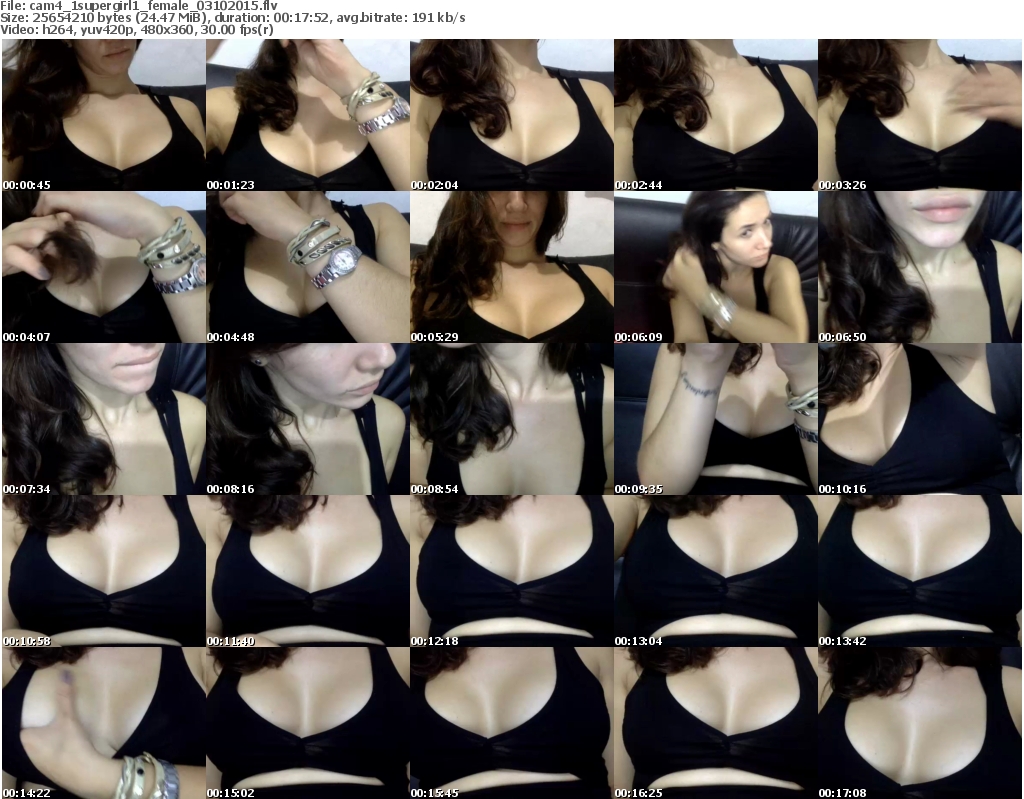Open the frame stamped 00:15:02
This screenshot has height=799, width=1024.
(x=308, y=723)
